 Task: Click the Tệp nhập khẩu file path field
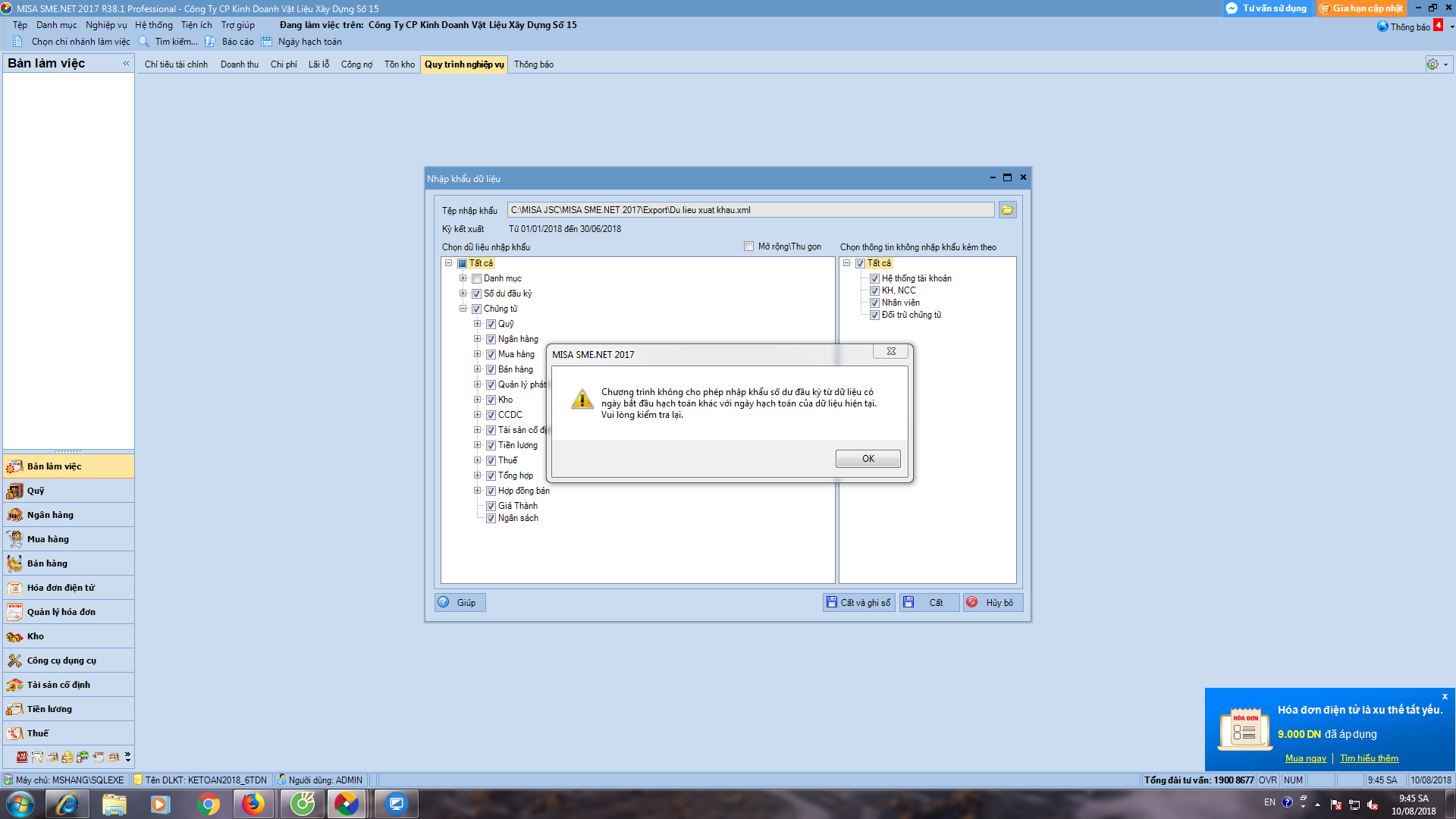pos(751,210)
